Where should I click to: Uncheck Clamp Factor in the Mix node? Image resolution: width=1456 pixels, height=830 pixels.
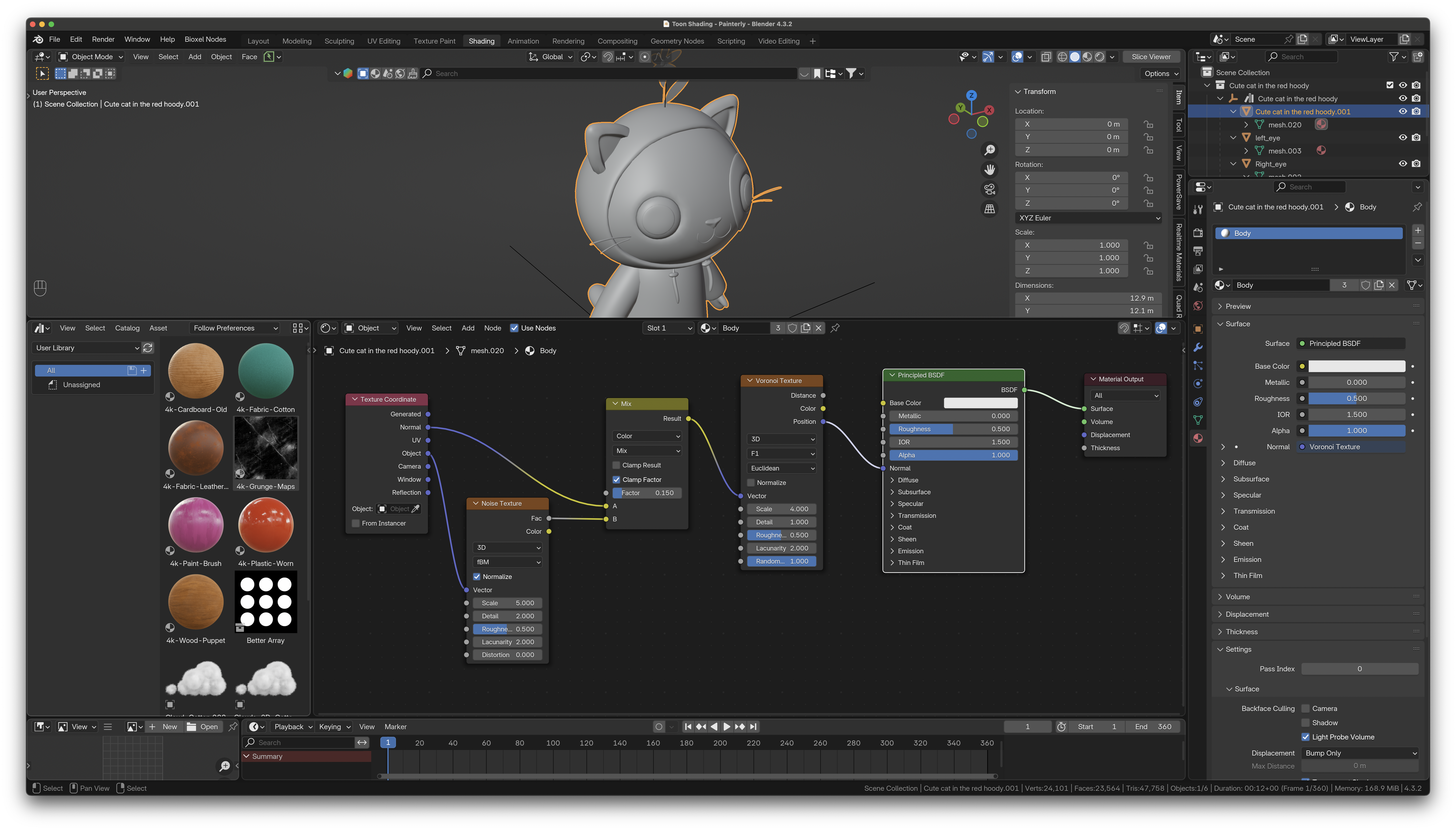pos(616,480)
